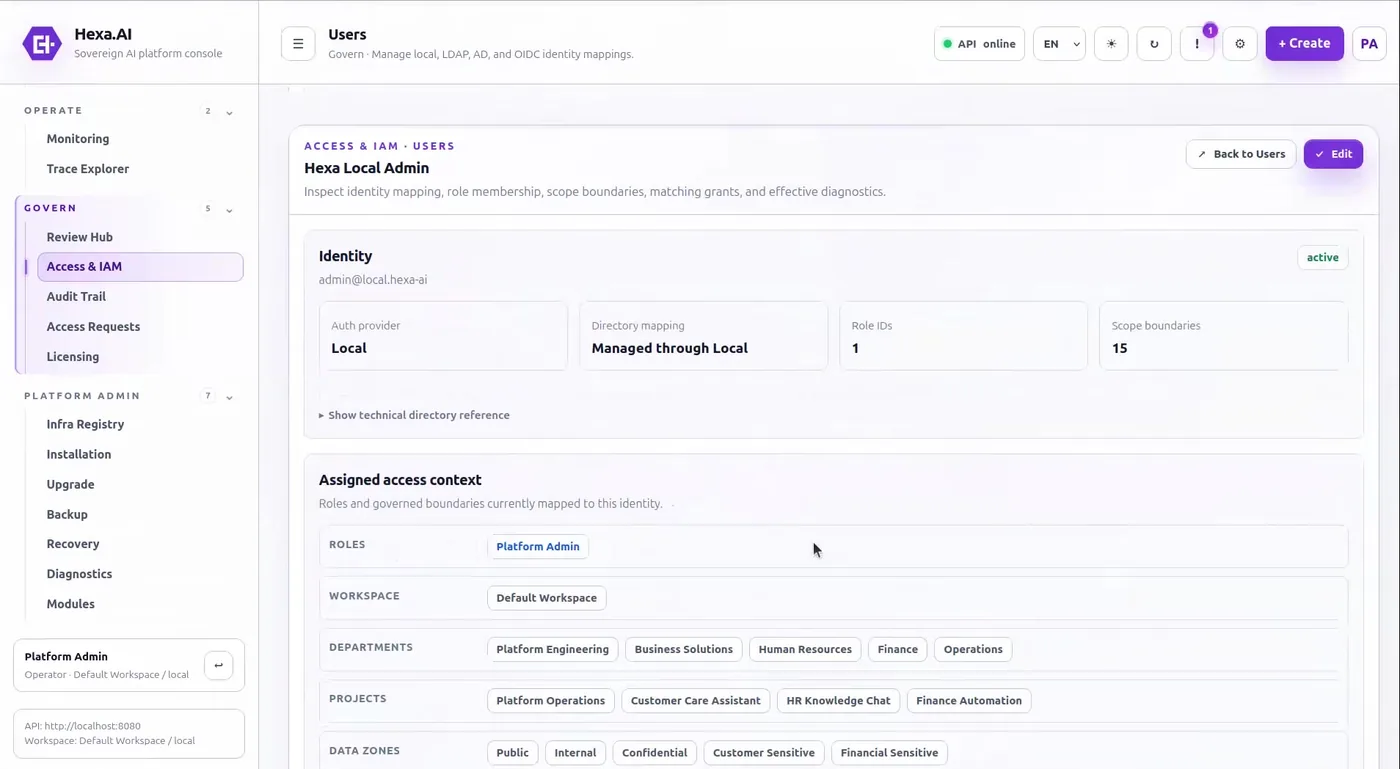This screenshot has height=769, width=1400.
Task: Select the Public data zone chip
Action: (513, 753)
